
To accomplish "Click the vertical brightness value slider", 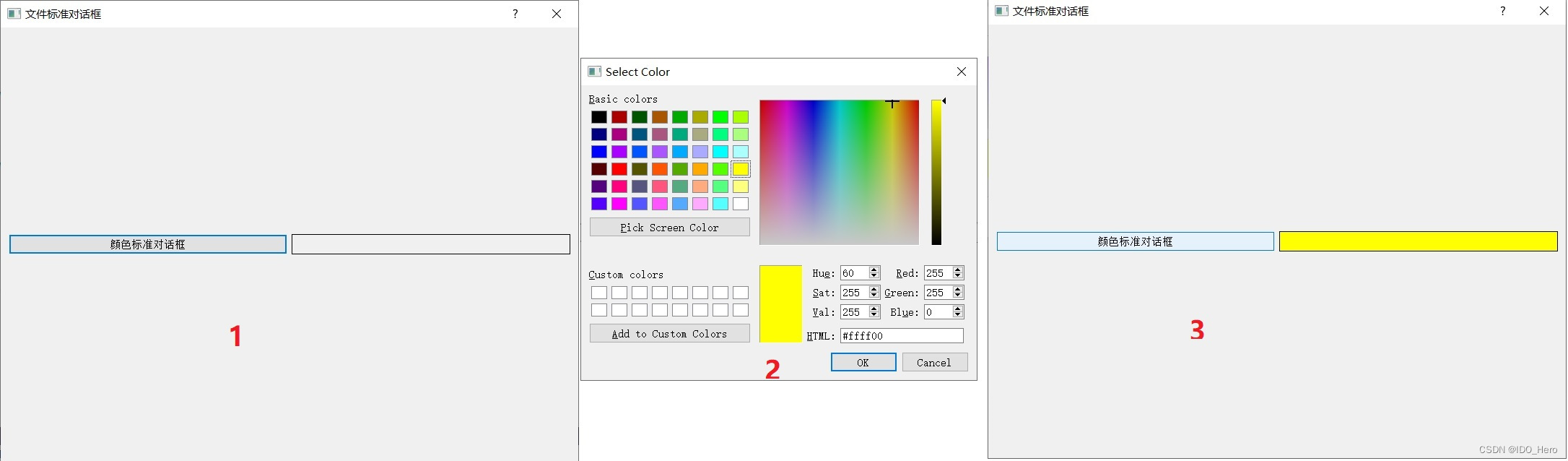I will coord(936,172).
